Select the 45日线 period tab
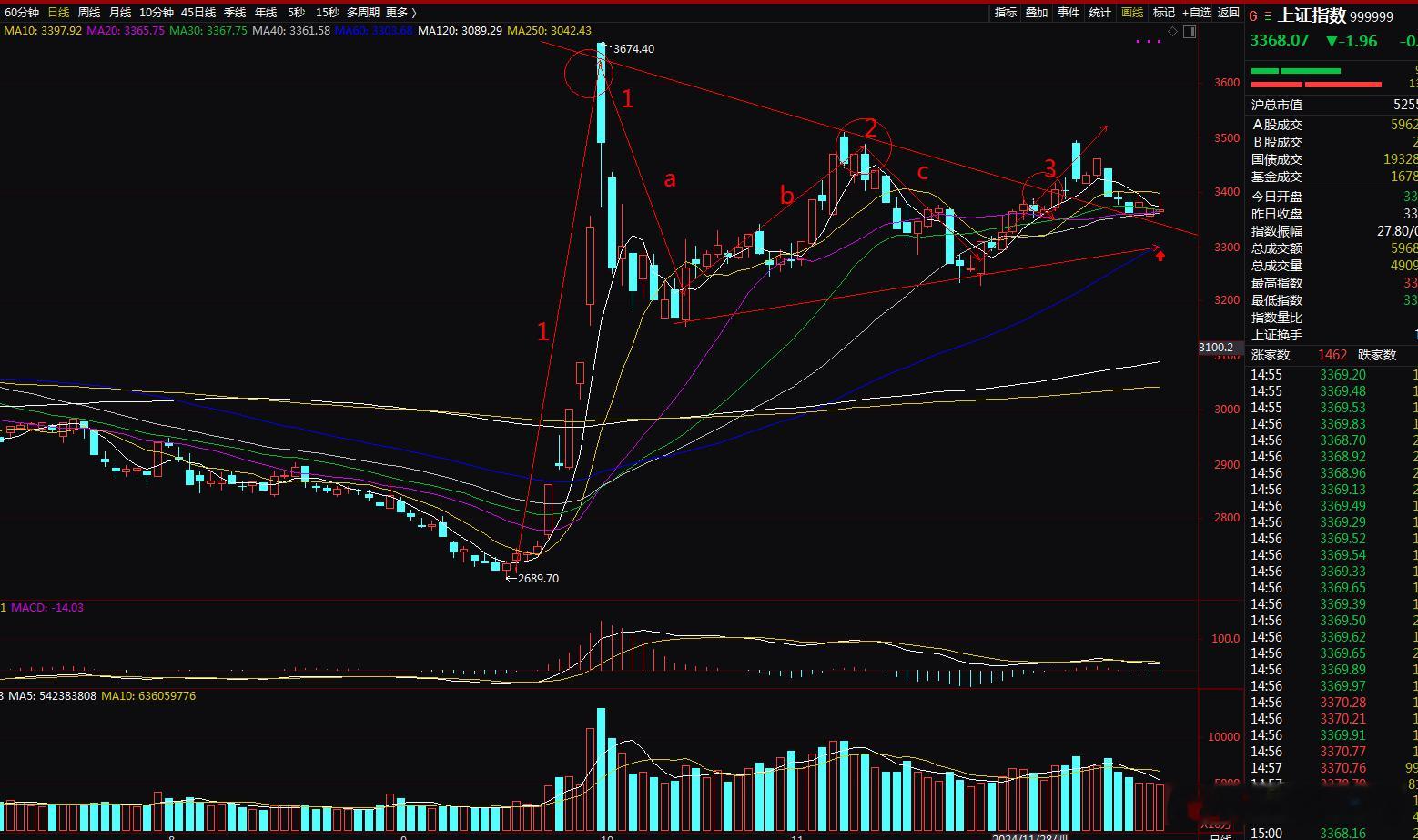Screen dimensions: 1418x840 tap(198, 13)
